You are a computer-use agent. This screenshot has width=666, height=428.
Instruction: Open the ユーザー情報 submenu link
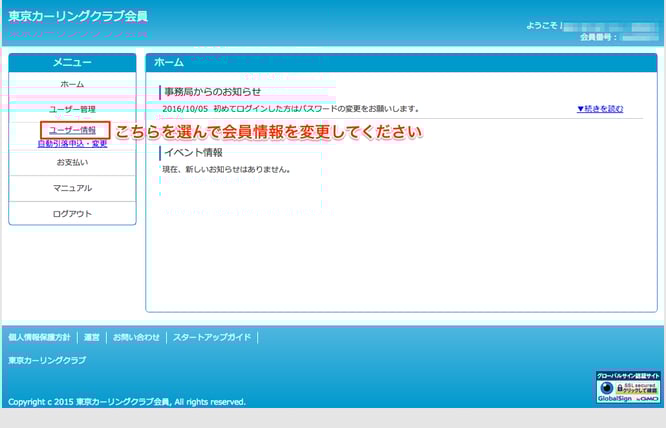pyautogui.click(x=73, y=130)
